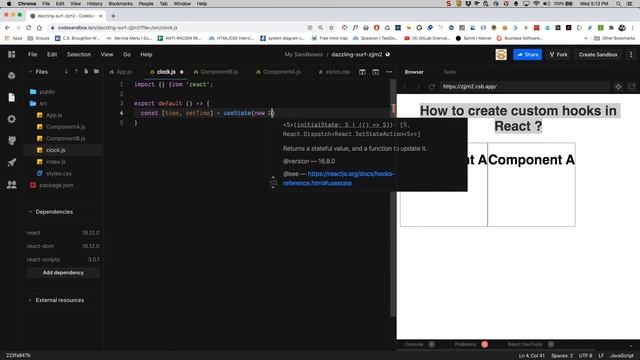The image size is (640, 360).
Task: Click the Chrome address bar
Action: 180,27
